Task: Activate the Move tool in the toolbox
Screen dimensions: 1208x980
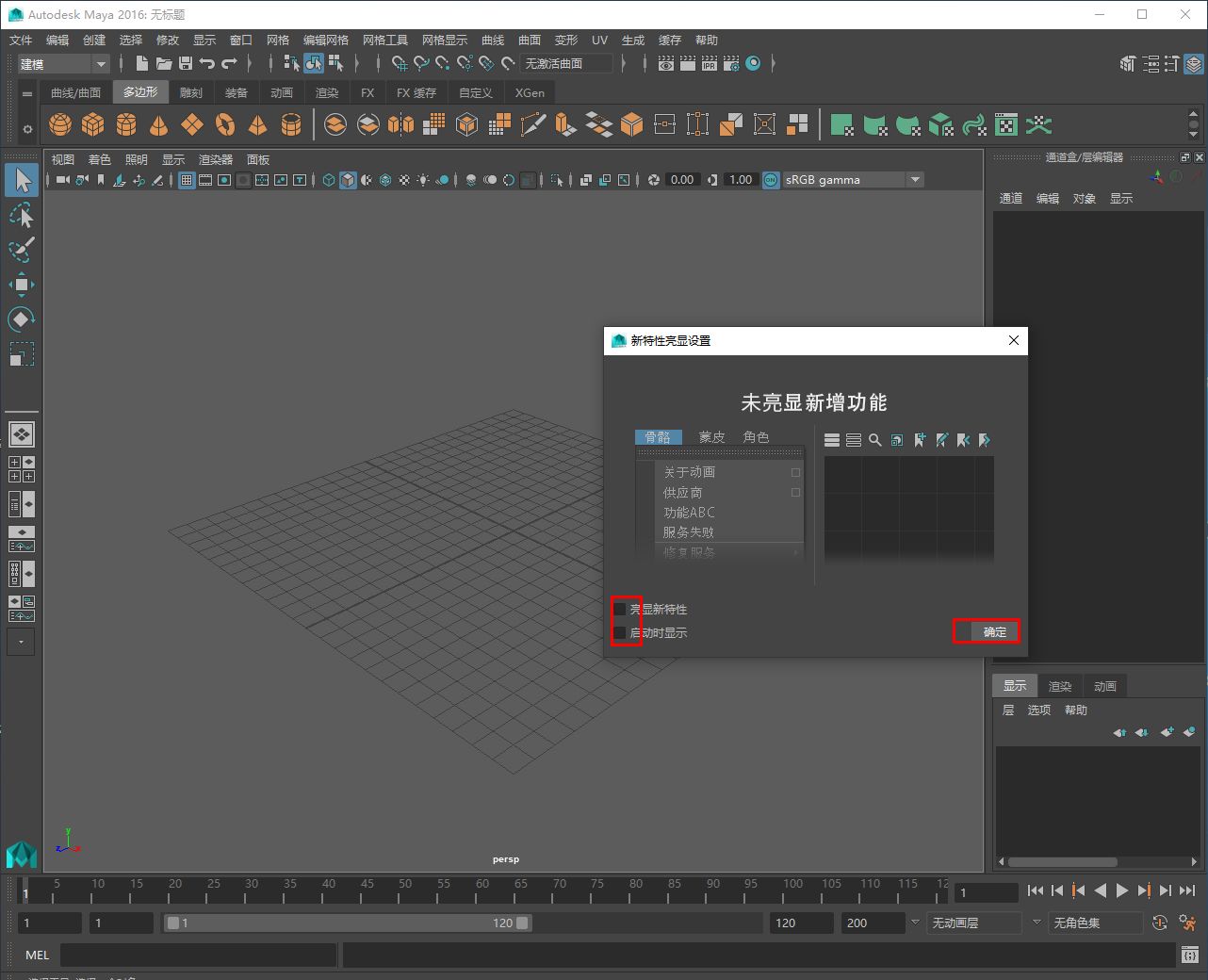Action: (x=22, y=285)
